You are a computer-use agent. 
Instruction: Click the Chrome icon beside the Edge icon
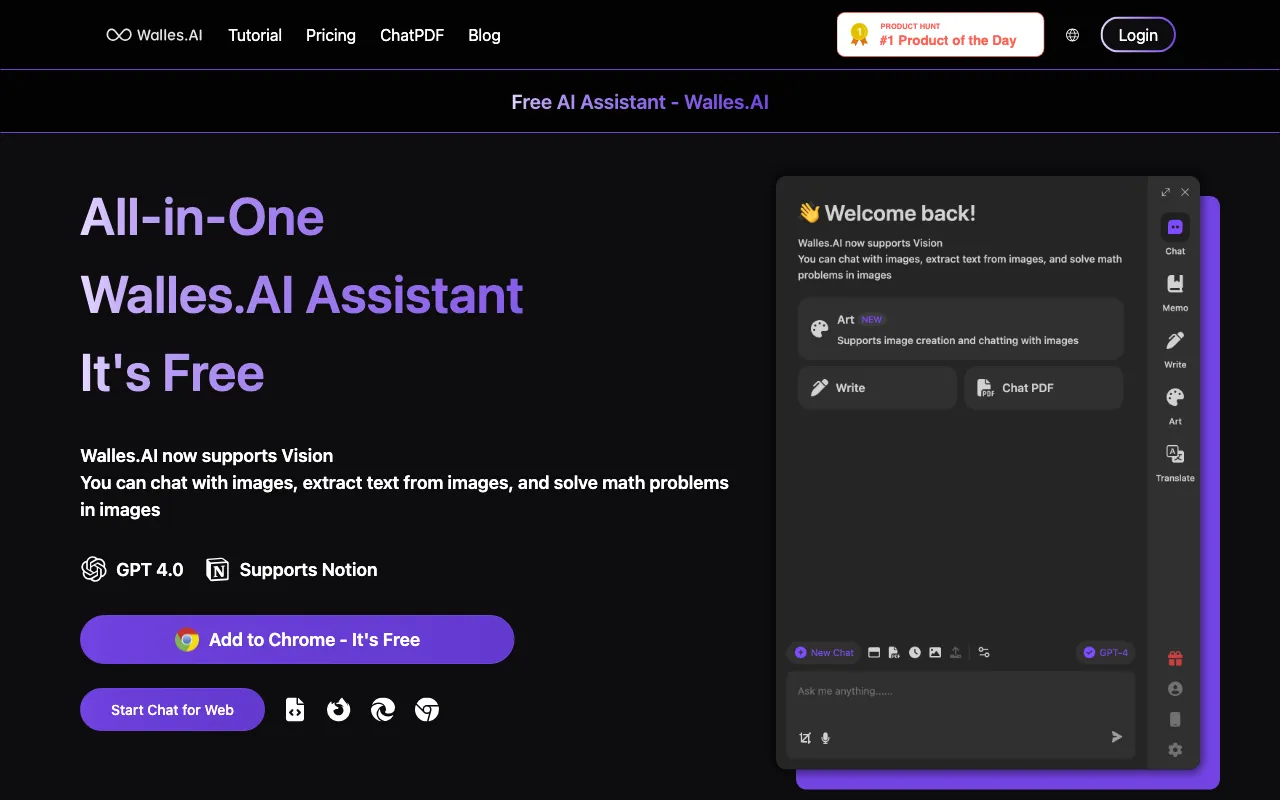(x=427, y=710)
